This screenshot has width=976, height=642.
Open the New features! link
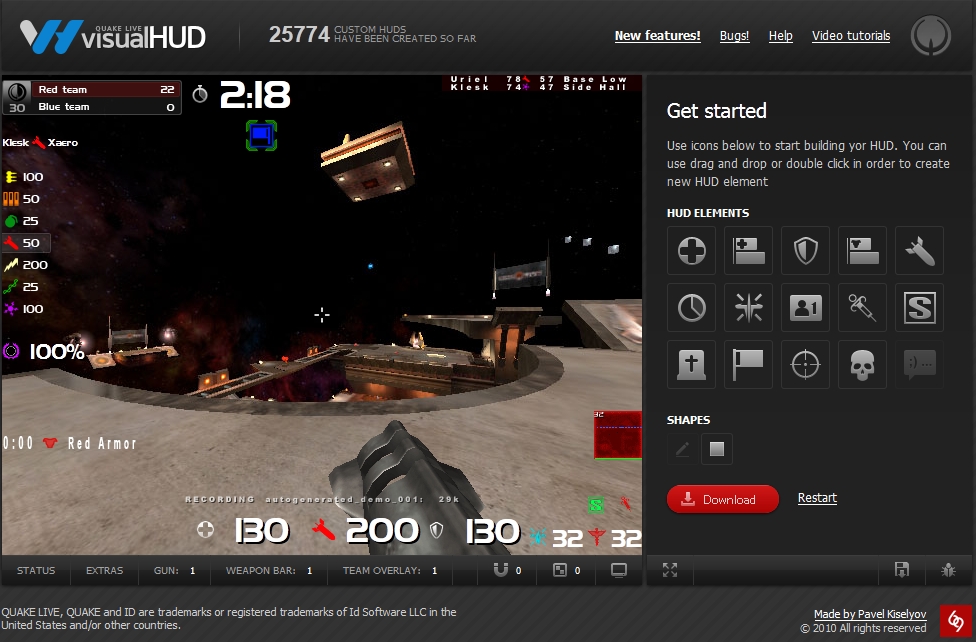coord(657,36)
